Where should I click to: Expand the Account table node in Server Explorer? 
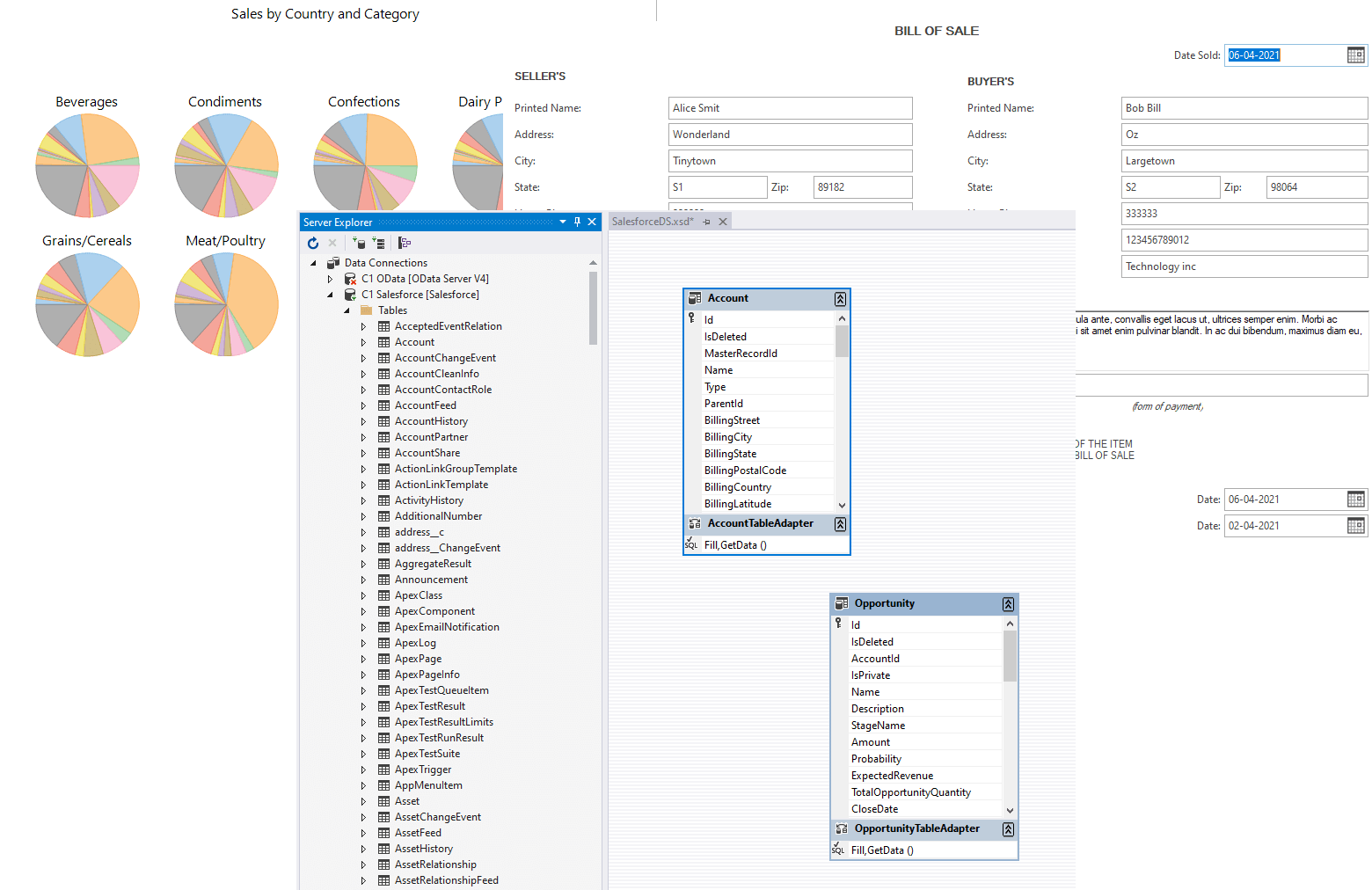tap(362, 341)
